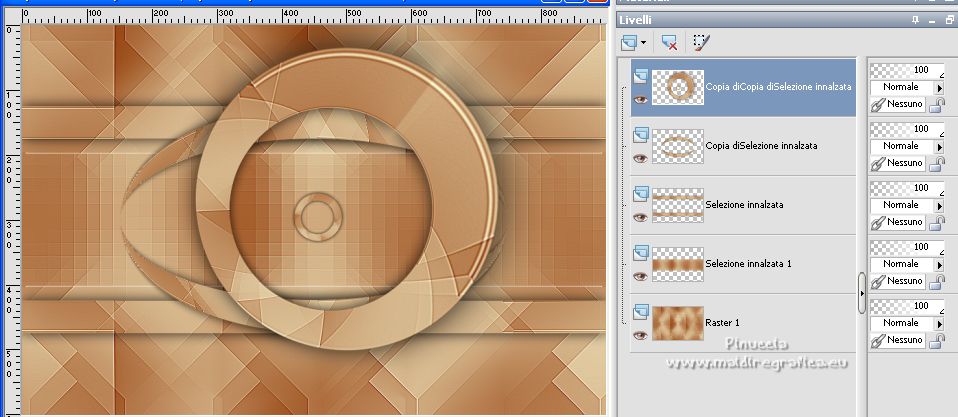Select the 'Raster 1' layer name
Image resolution: width=958 pixels, height=417 pixels.
point(722,322)
